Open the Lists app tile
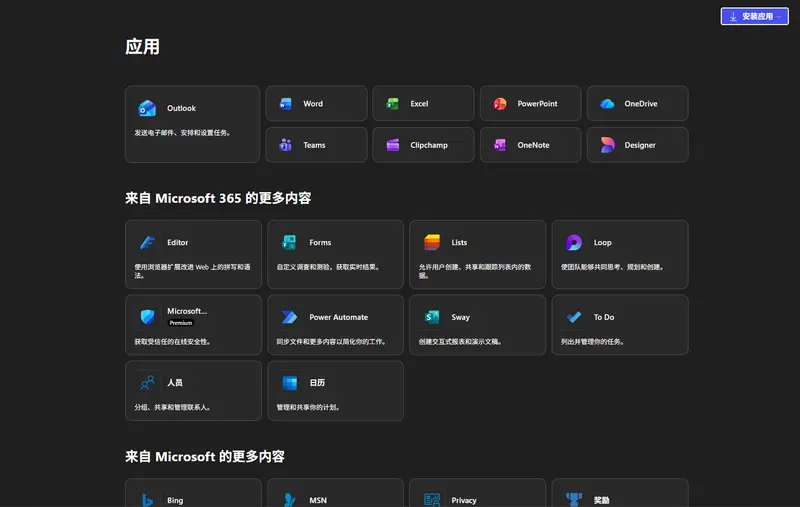This screenshot has height=507, width=800. pos(477,254)
